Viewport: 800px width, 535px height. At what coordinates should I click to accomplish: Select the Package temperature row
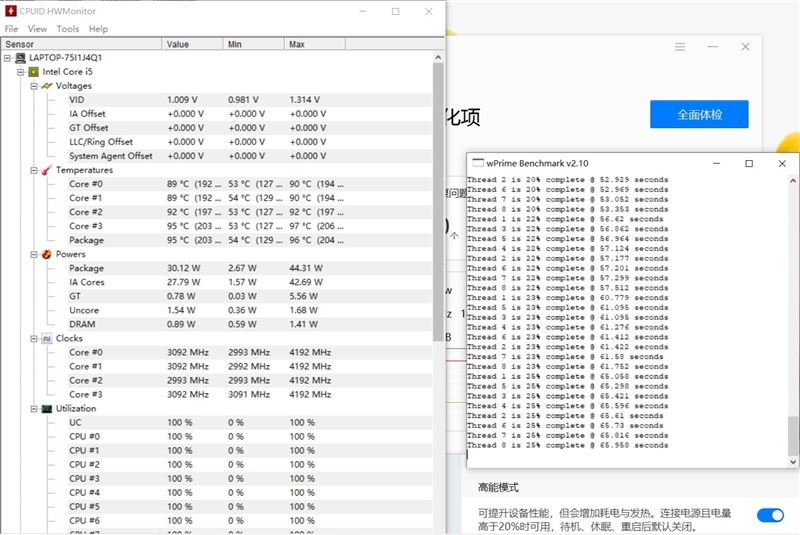point(216,240)
